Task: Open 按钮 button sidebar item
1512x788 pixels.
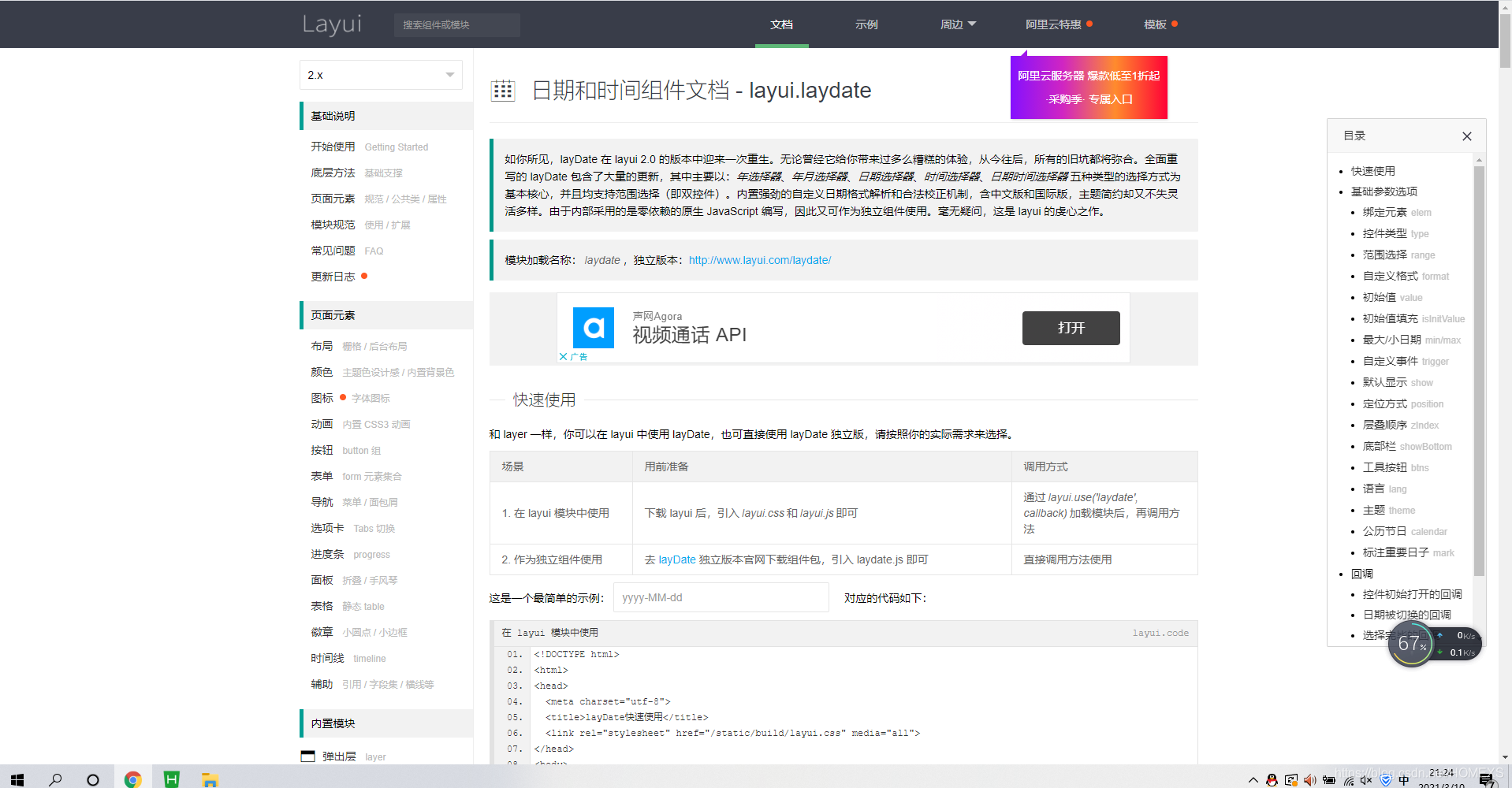Action: [x=345, y=450]
